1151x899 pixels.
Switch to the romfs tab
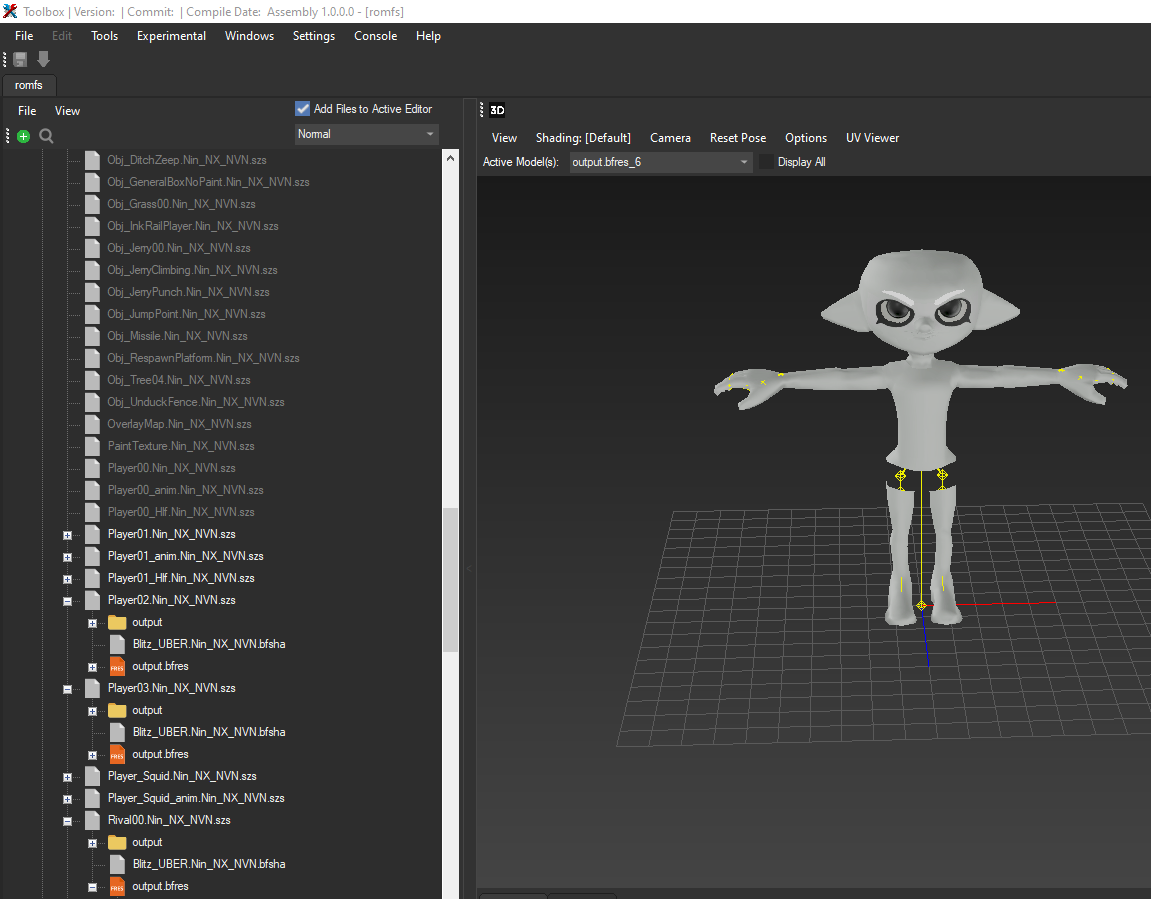click(x=29, y=85)
